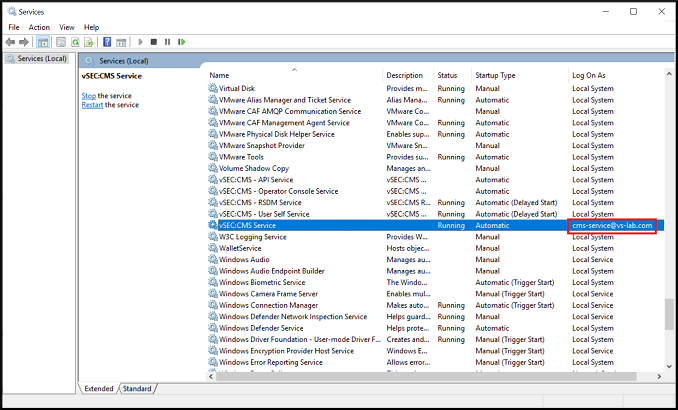
Task: Switch to the Standard tab
Action: click(x=137, y=388)
